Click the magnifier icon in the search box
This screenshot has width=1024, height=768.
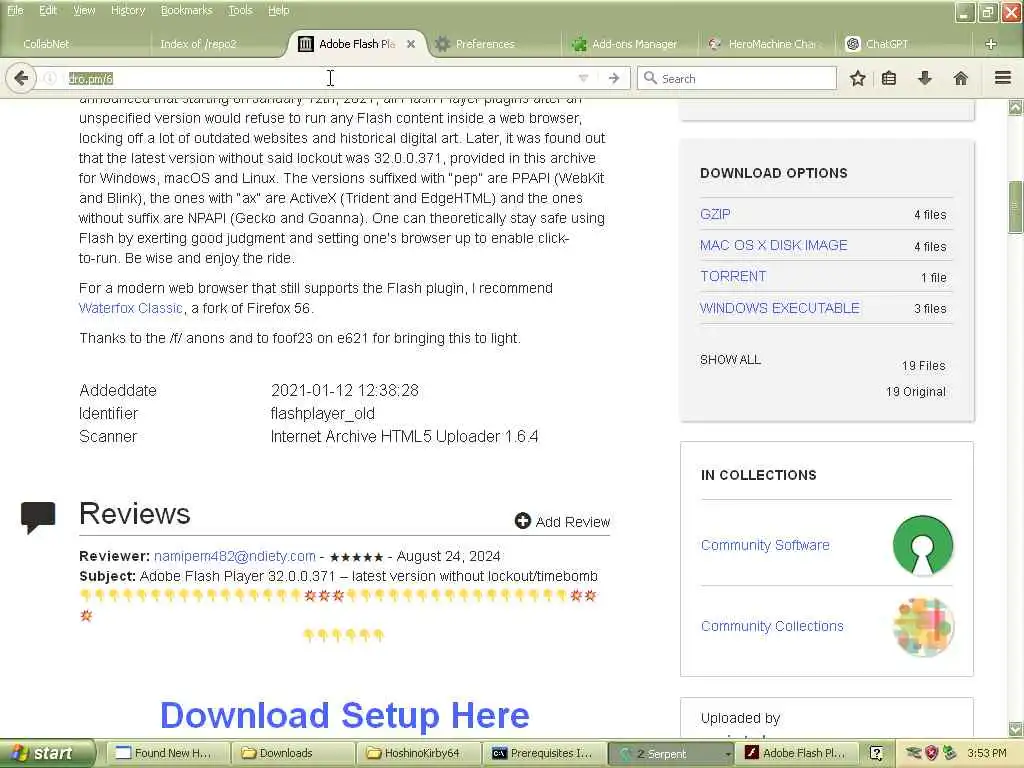(x=650, y=78)
